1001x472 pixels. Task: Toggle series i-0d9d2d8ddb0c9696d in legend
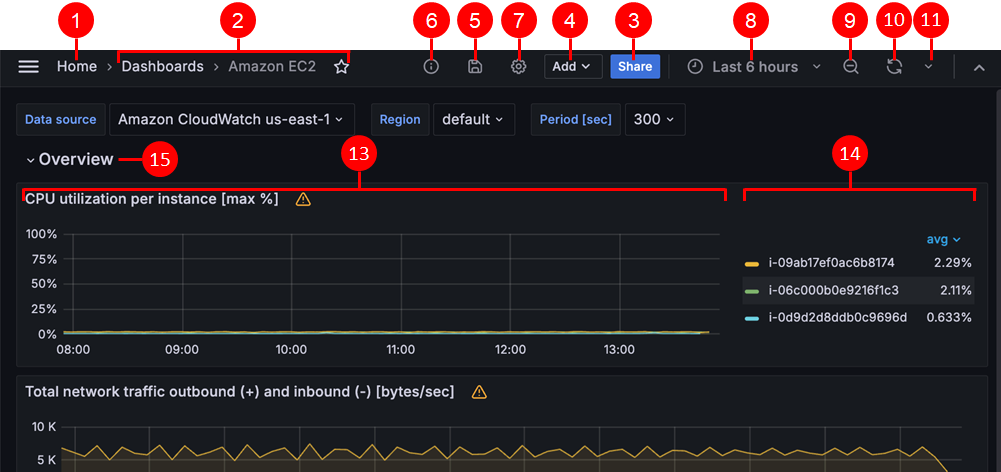pos(836,318)
